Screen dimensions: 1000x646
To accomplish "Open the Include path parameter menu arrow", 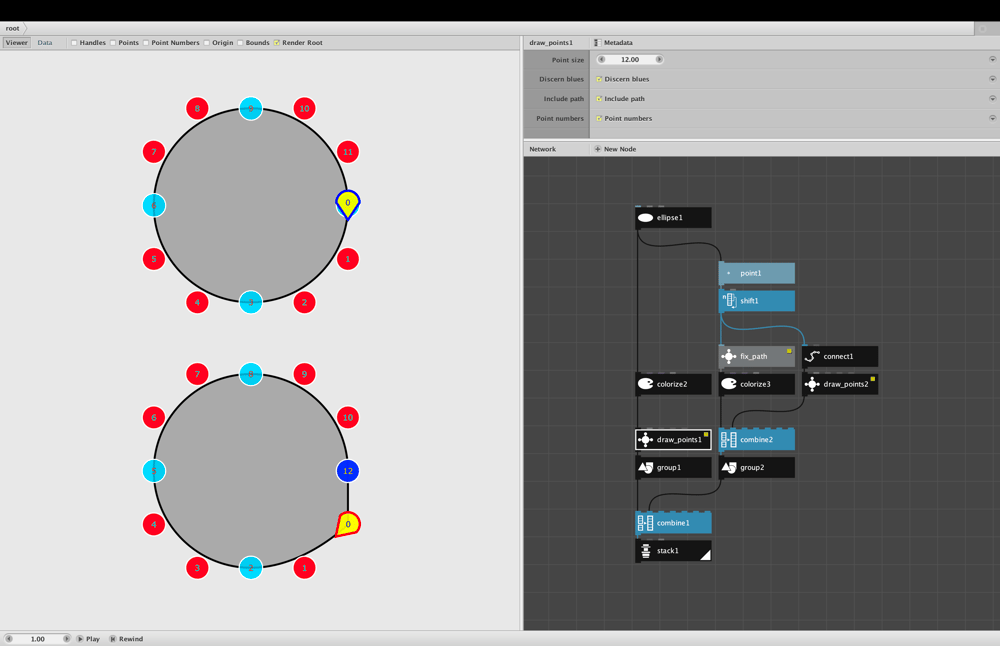I will (x=992, y=99).
